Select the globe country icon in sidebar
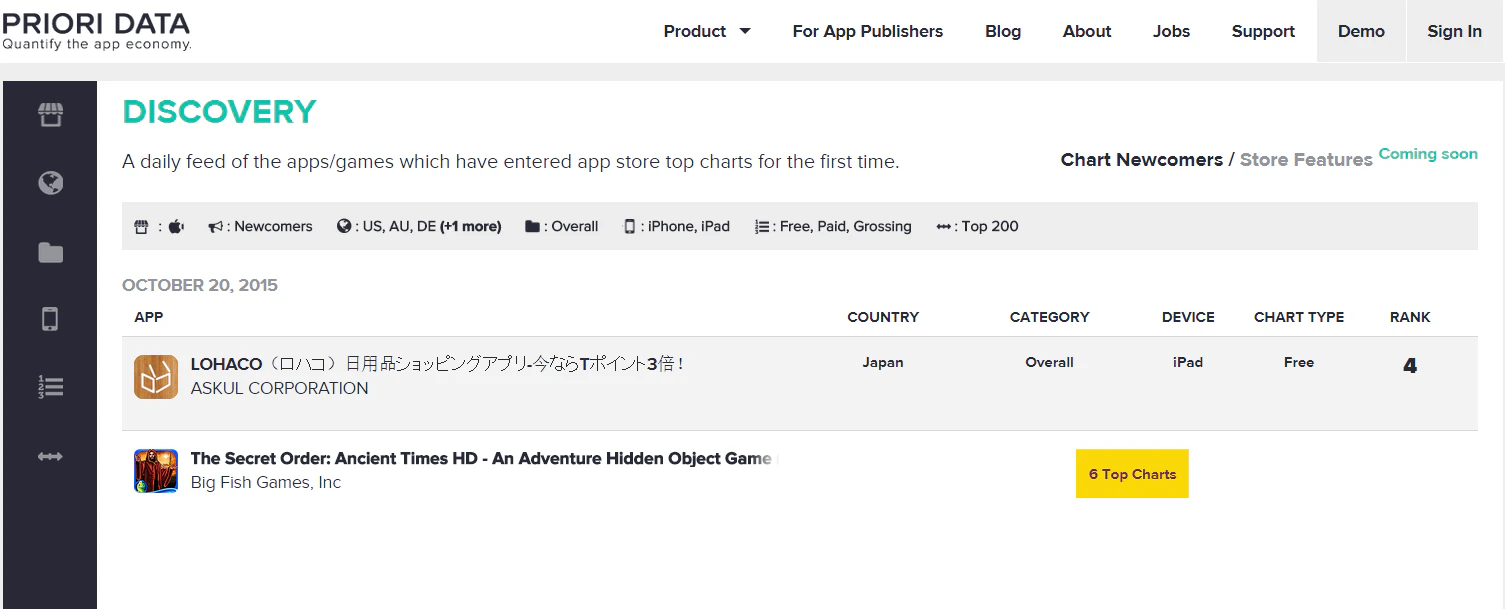Image resolution: width=1505 pixels, height=609 pixels. (50, 183)
